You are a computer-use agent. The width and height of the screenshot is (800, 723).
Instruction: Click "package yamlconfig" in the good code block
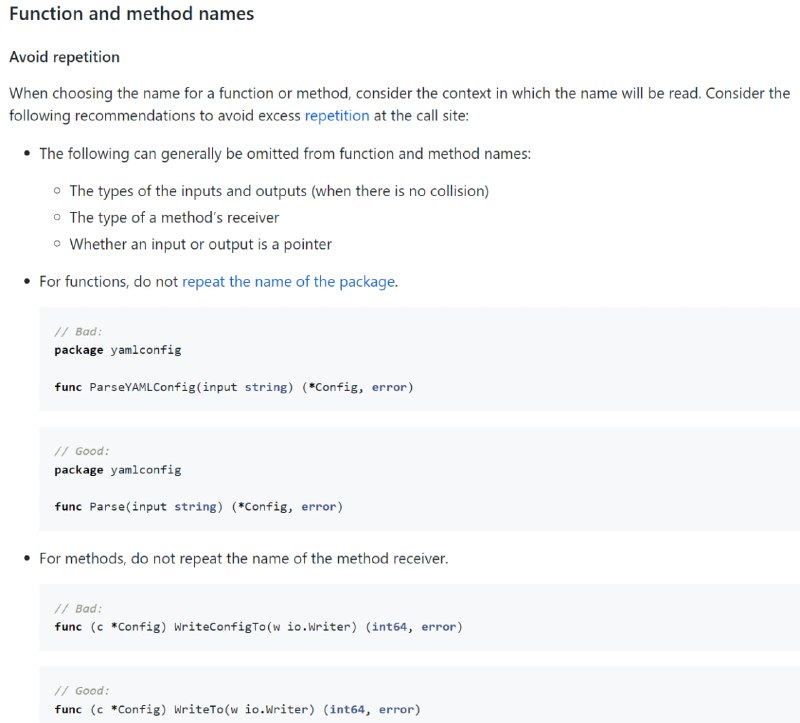coord(118,470)
